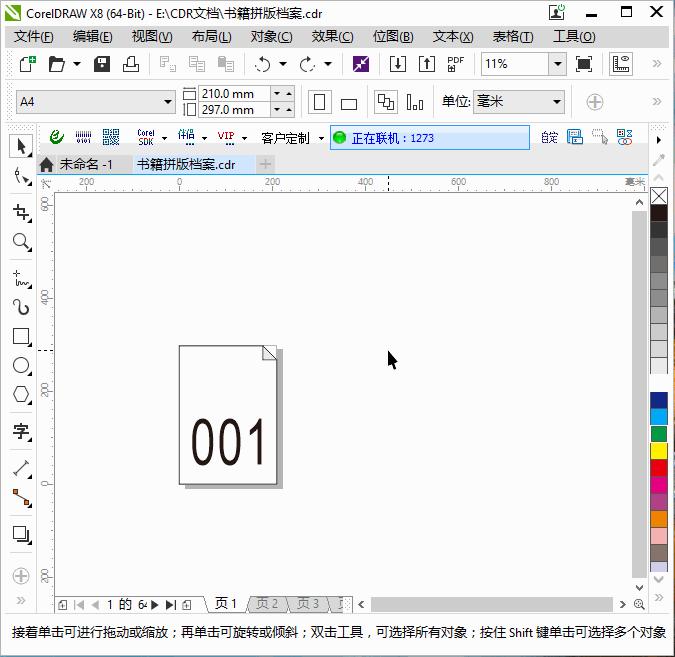Click the New document icon
Image resolution: width=675 pixels, height=657 pixels.
(27, 64)
